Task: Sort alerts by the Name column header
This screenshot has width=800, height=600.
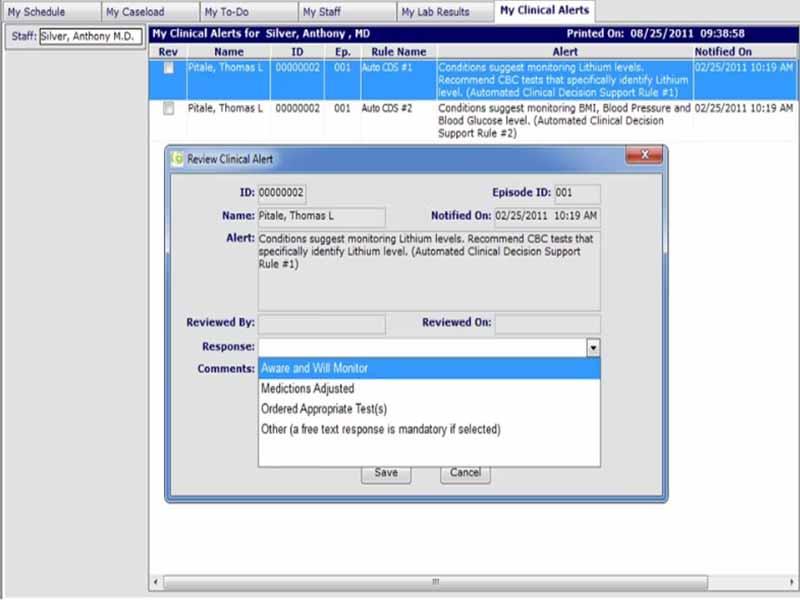Action: pos(229,52)
